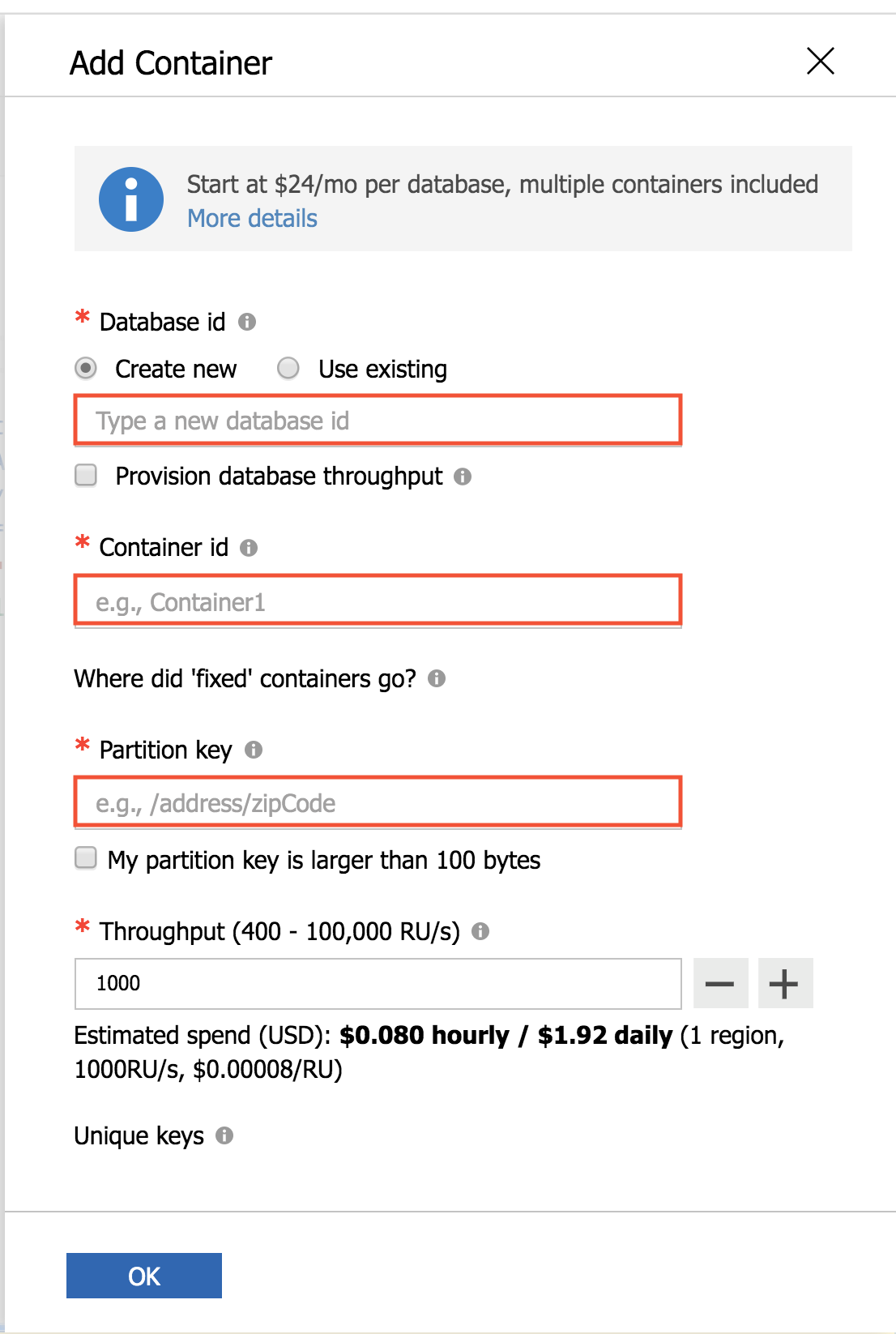896x1334 pixels.
Task: Click the Partition key input field
Action: (378, 802)
